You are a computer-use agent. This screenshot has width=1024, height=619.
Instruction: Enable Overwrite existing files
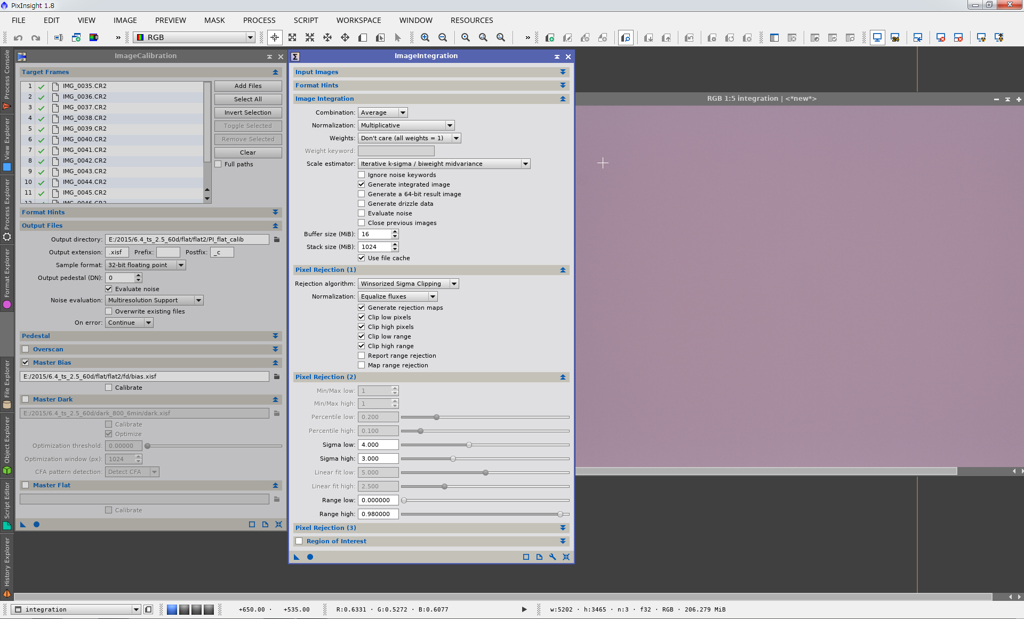(x=109, y=311)
